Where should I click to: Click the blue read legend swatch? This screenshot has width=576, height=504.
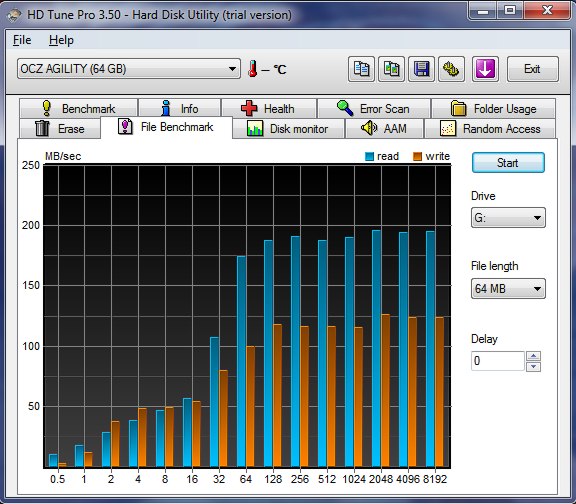369,156
